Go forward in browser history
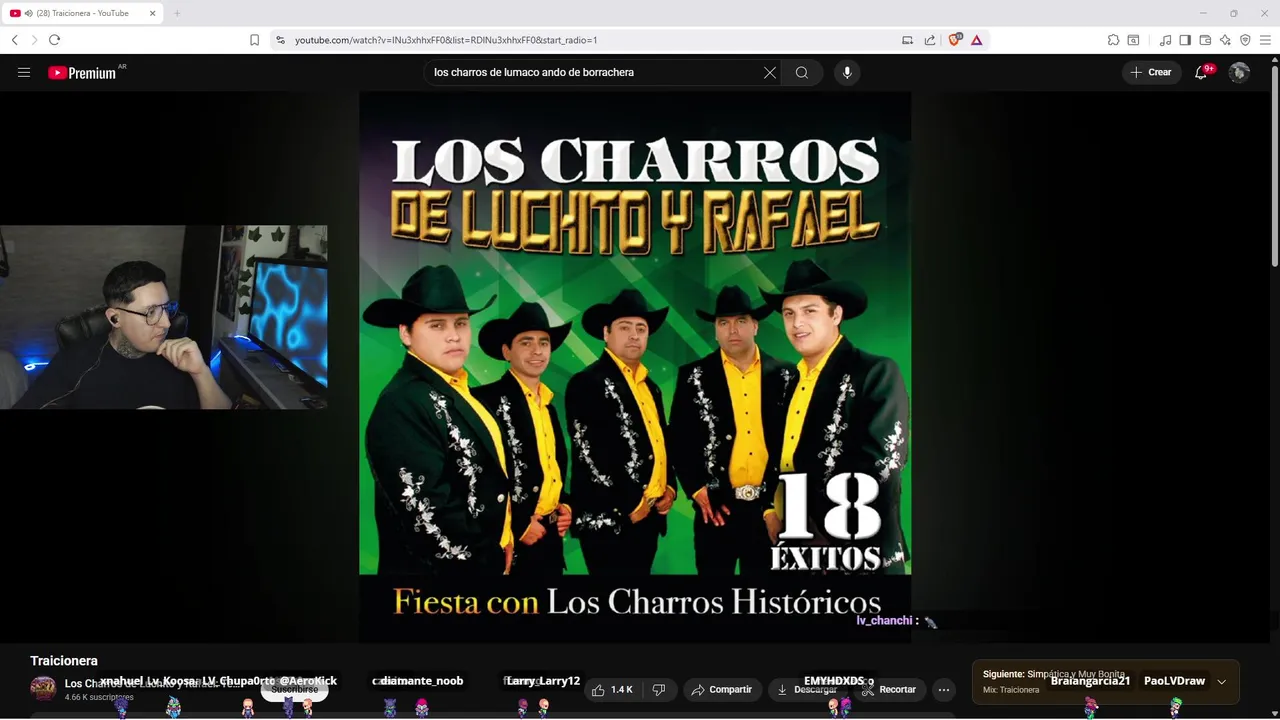 (x=34, y=40)
